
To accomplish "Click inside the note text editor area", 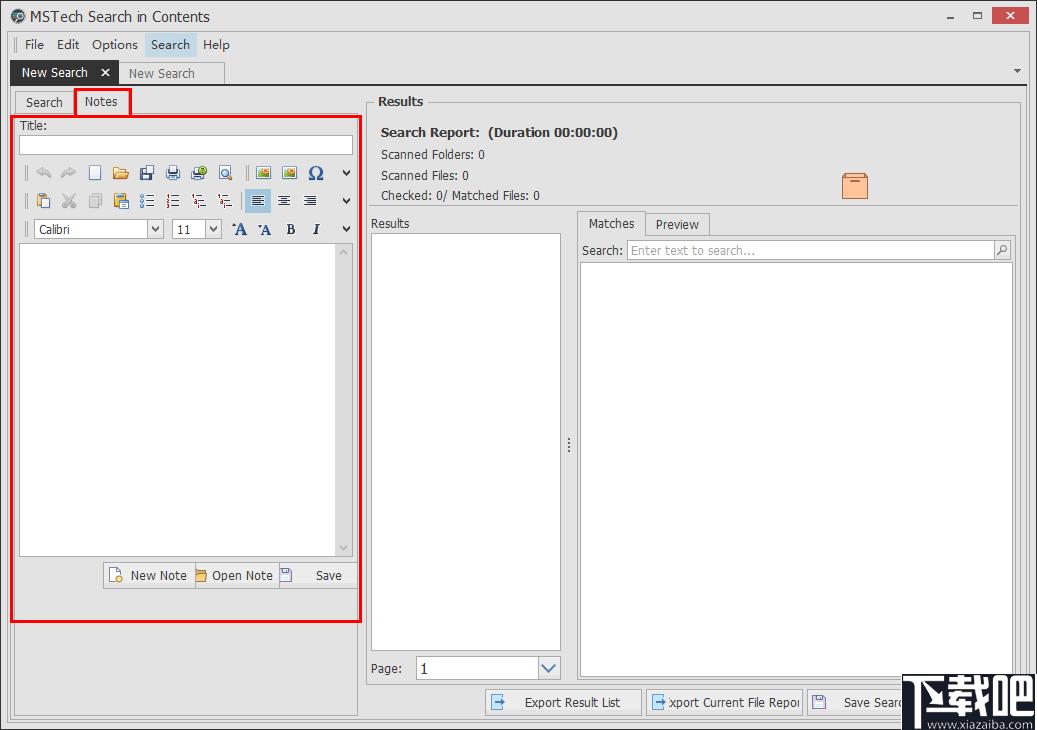I will (177, 400).
